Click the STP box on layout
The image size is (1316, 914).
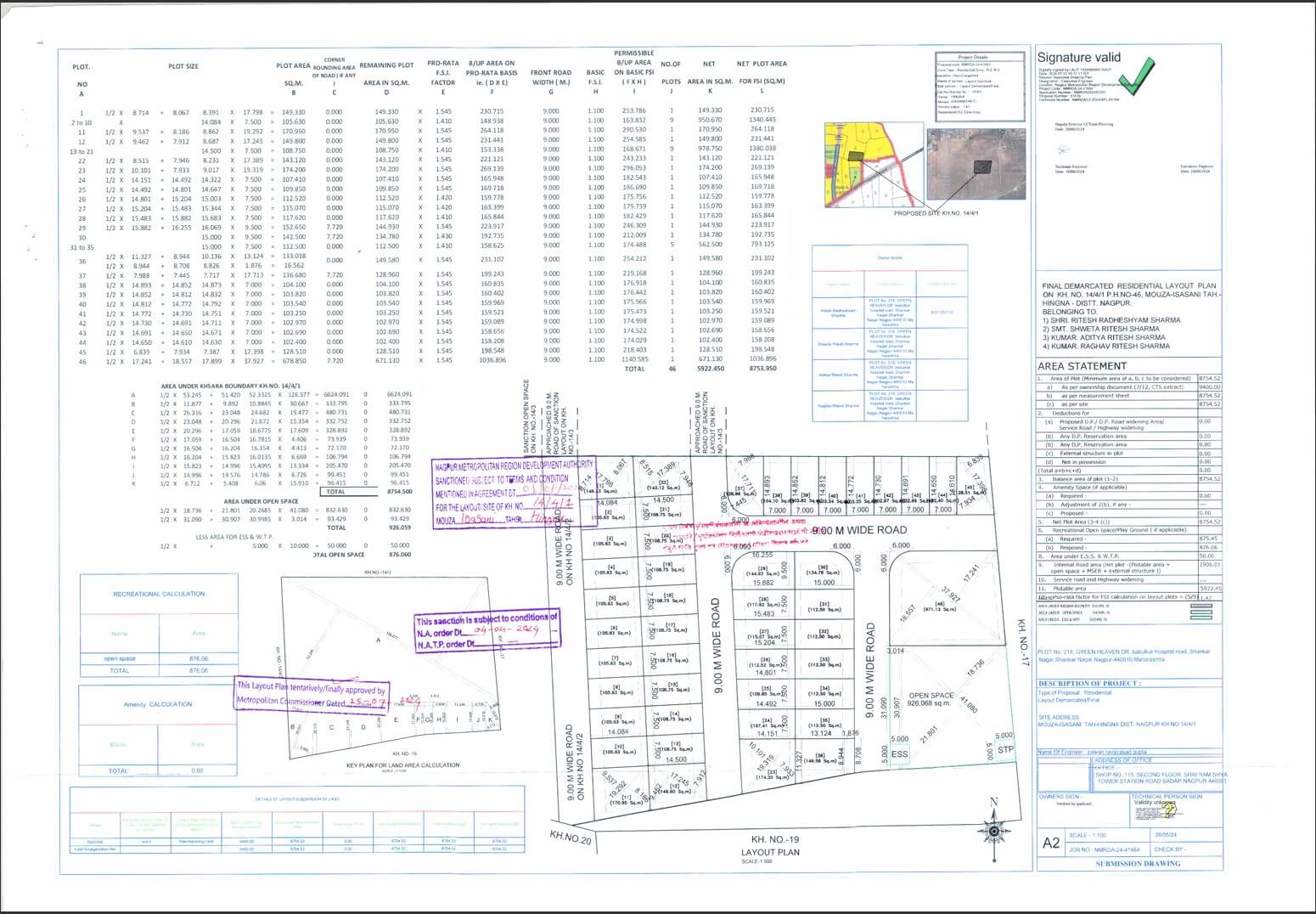pyautogui.click(x=1004, y=748)
